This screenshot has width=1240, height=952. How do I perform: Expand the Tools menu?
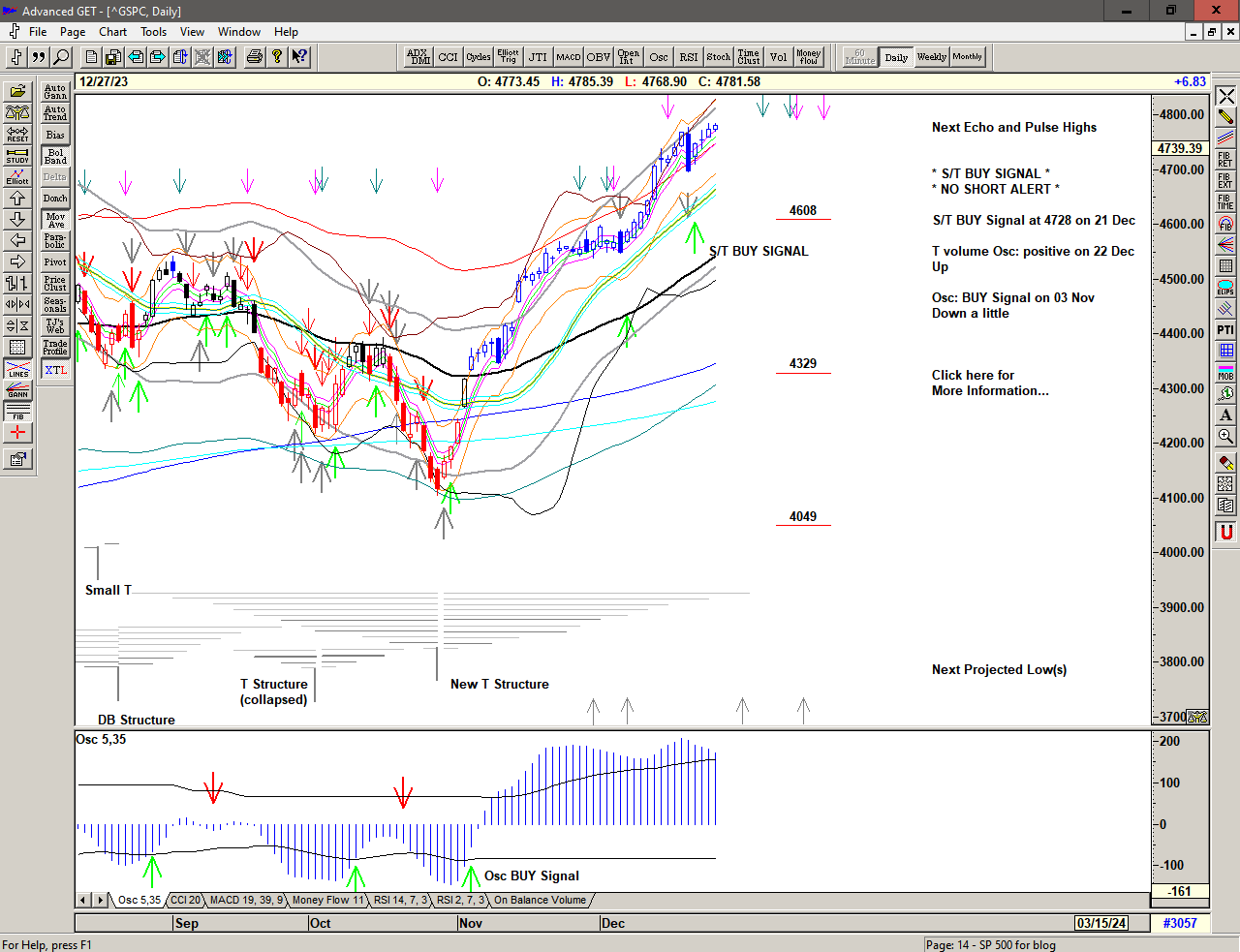153,32
